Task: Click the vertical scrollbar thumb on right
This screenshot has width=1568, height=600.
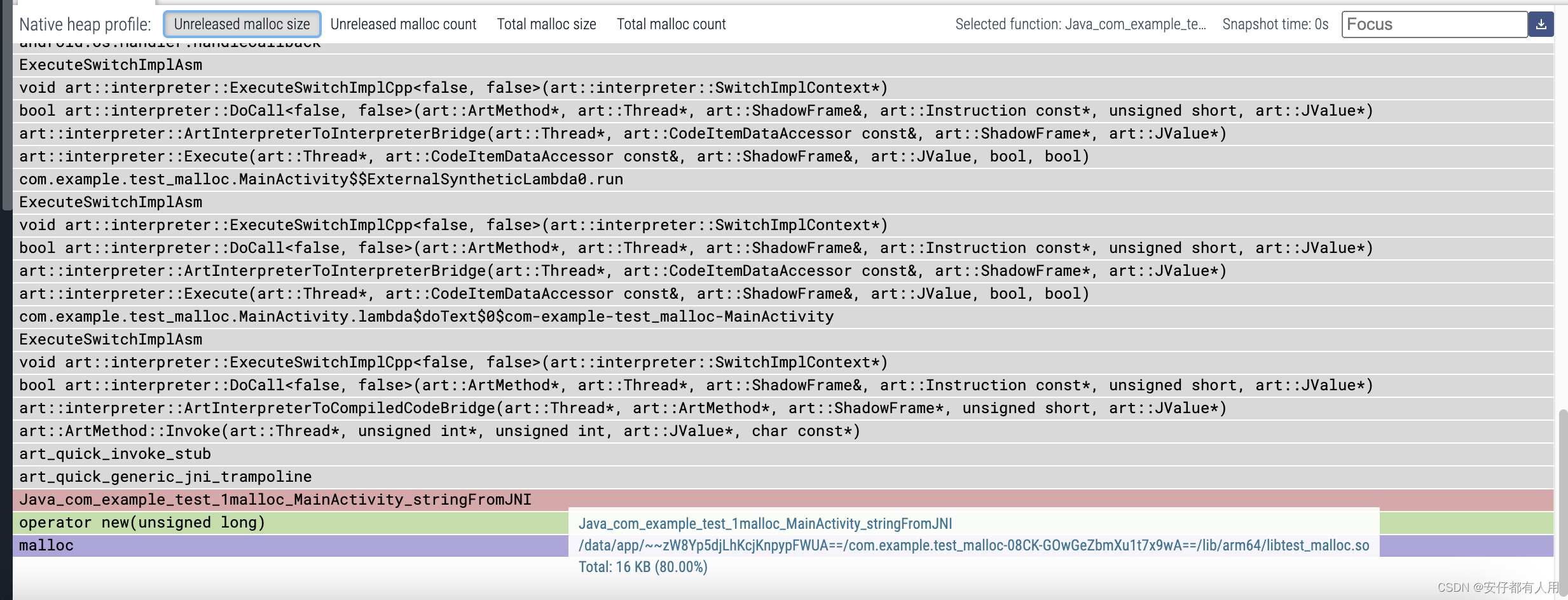Action: 1562,503
